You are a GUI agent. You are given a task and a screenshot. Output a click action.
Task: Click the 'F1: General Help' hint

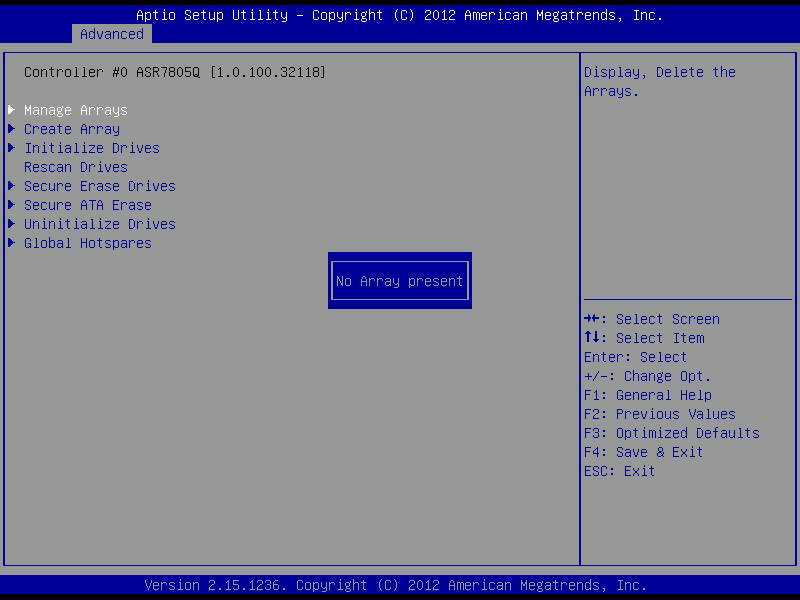click(647, 395)
